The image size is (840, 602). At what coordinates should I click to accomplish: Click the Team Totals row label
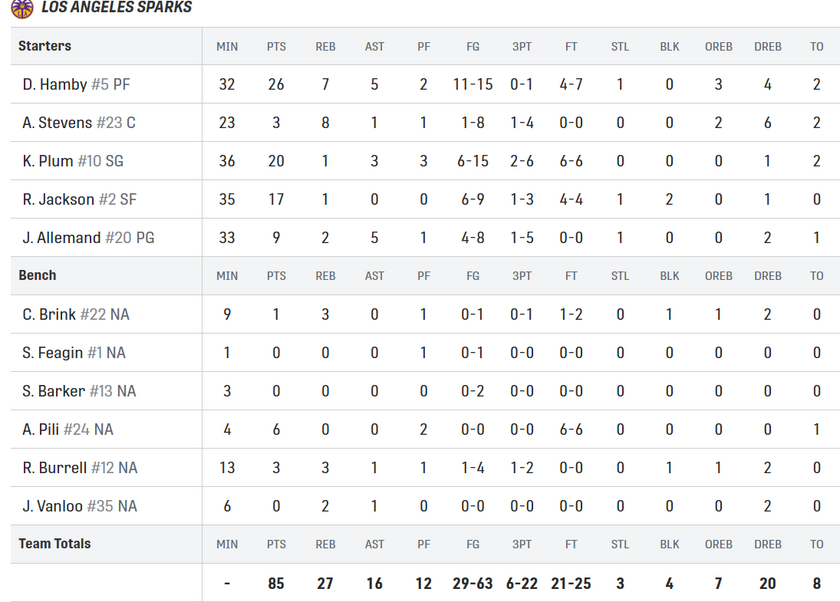click(54, 544)
